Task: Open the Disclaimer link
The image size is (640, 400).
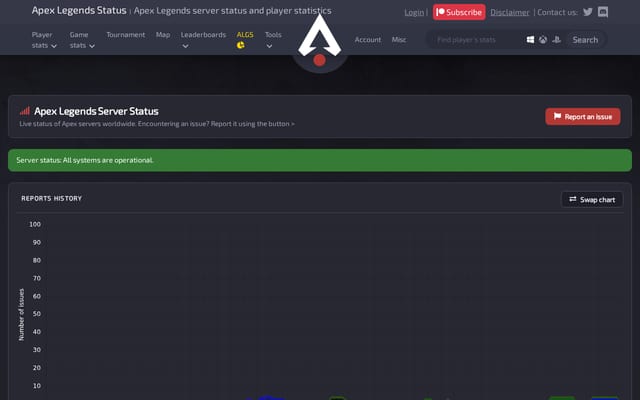Action: click(510, 12)
